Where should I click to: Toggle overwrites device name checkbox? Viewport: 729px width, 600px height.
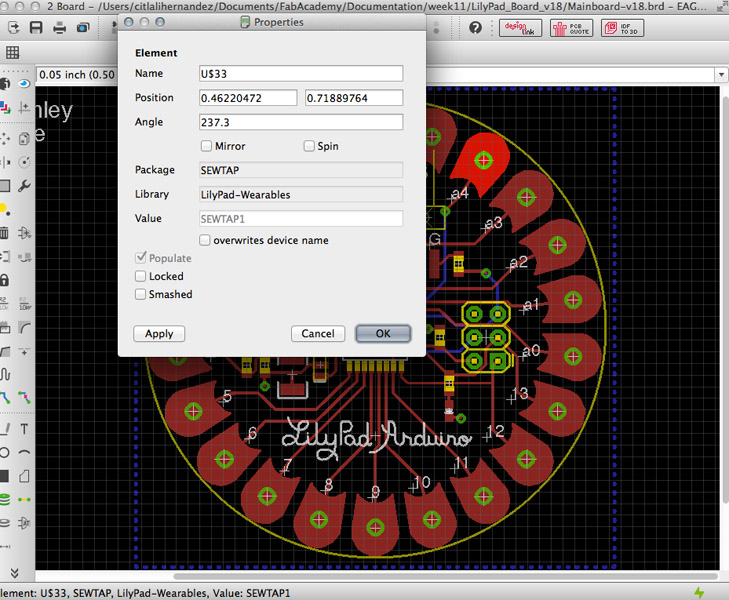pos(205,240)
